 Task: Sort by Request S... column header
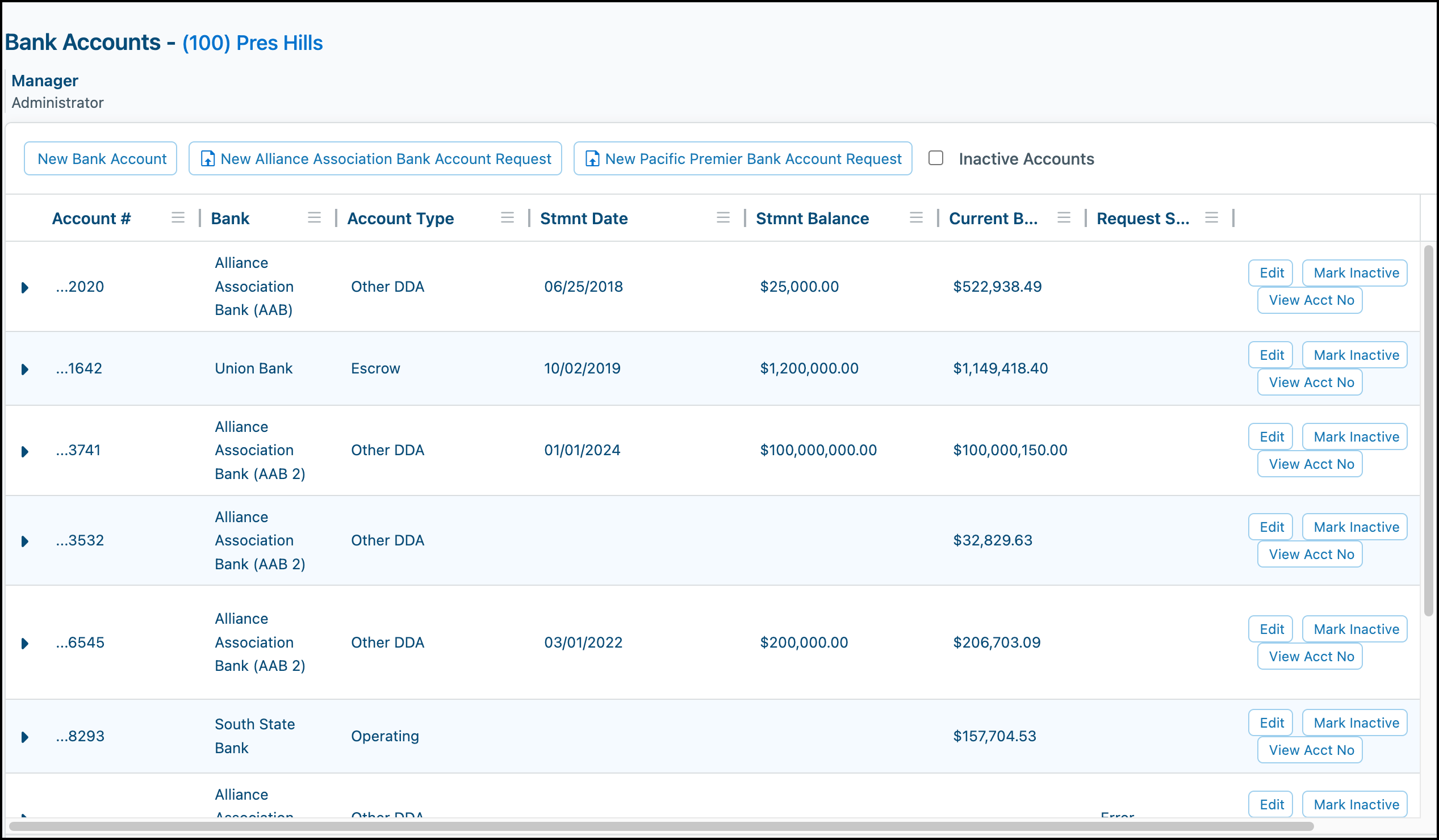[1143, 219]
